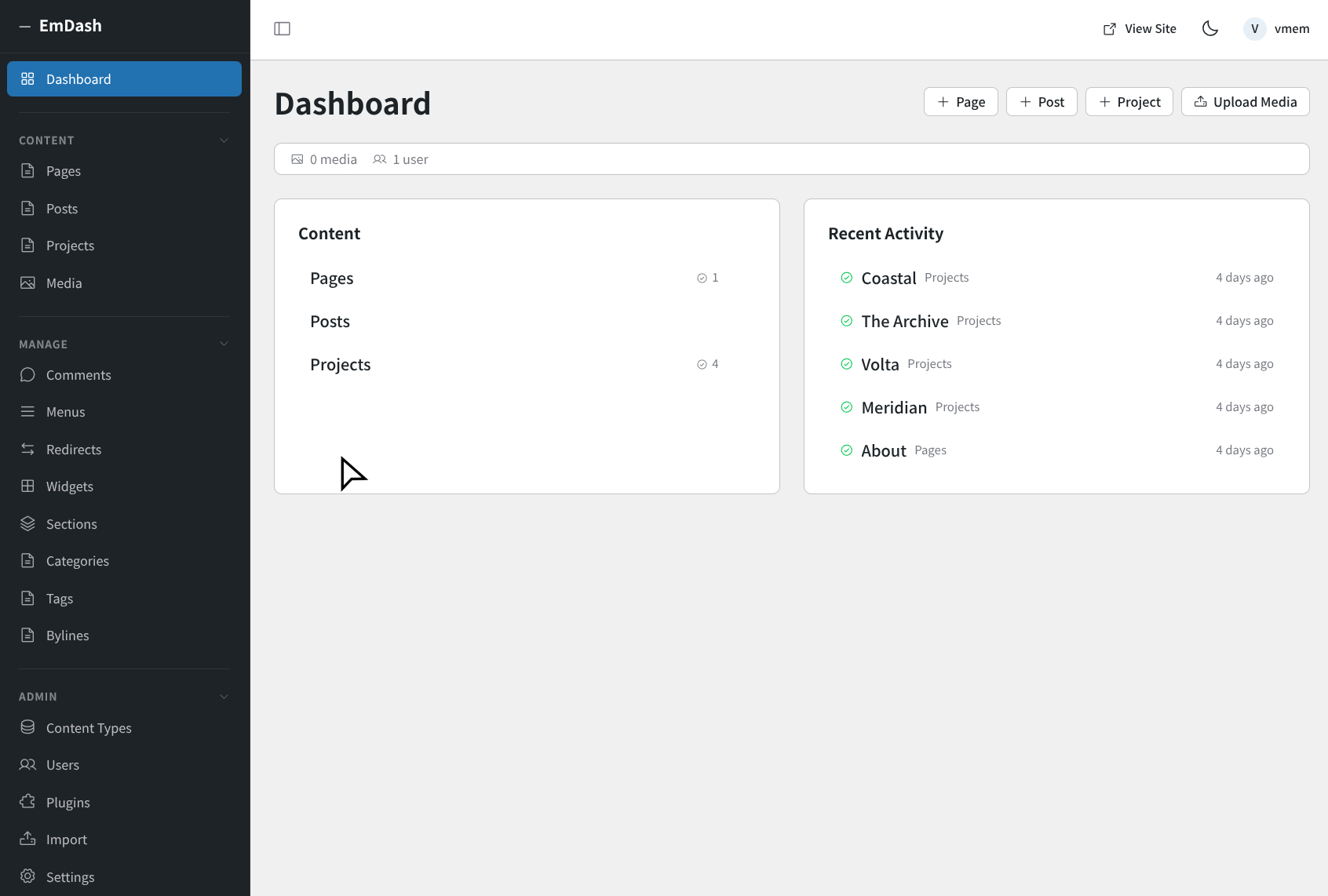Click the Redirects arrows icon
The width and height of the screenshot is (1328, 896).
(x=27, y=449)
